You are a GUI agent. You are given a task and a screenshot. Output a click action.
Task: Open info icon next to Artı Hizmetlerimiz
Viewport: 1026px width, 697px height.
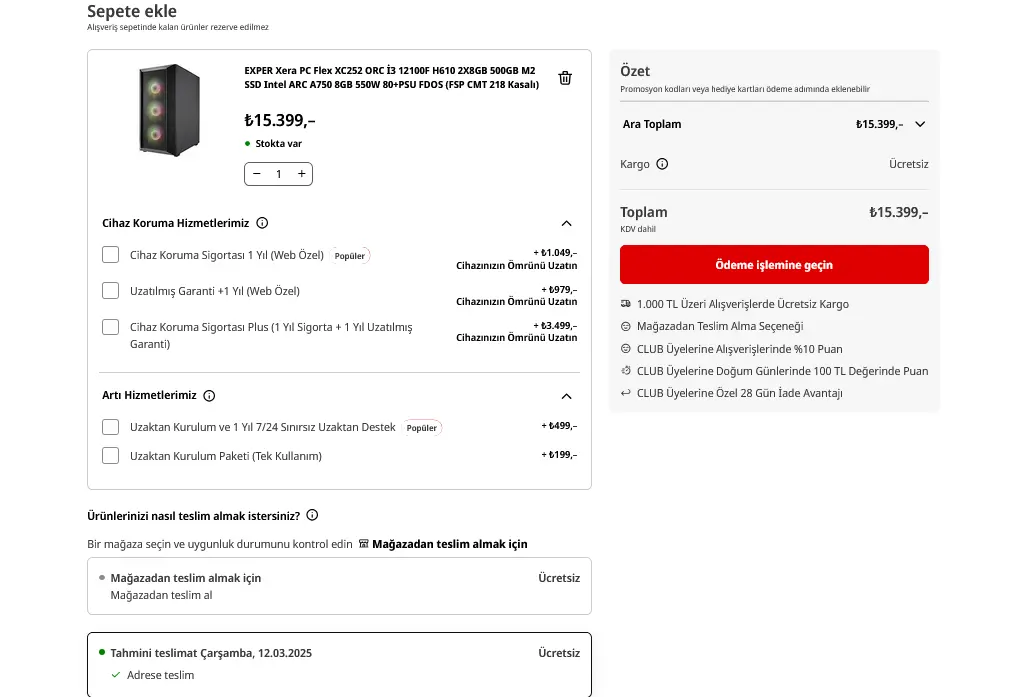pos(209,395)
